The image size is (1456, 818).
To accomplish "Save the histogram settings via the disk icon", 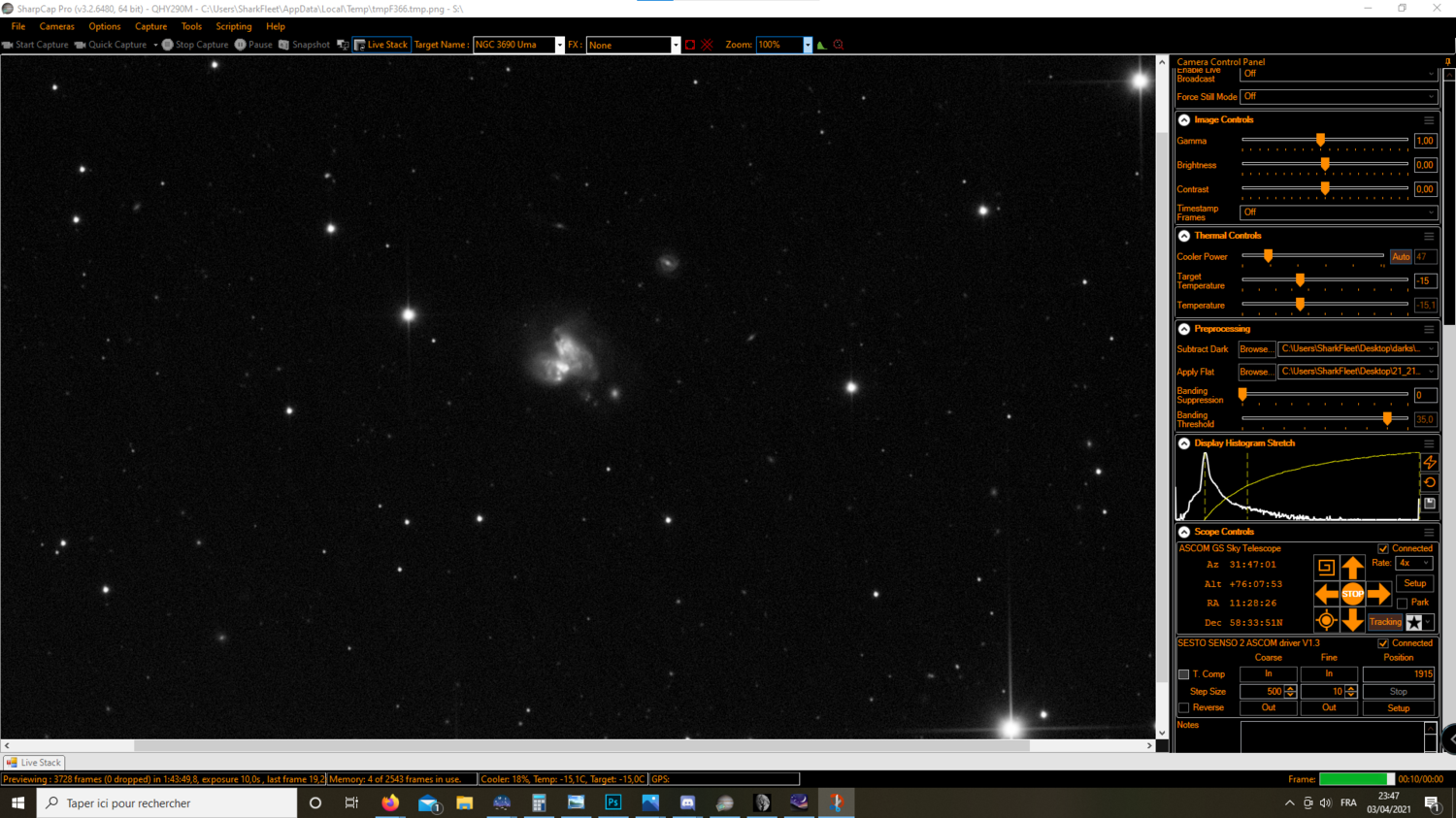I will coord(1429,503).
